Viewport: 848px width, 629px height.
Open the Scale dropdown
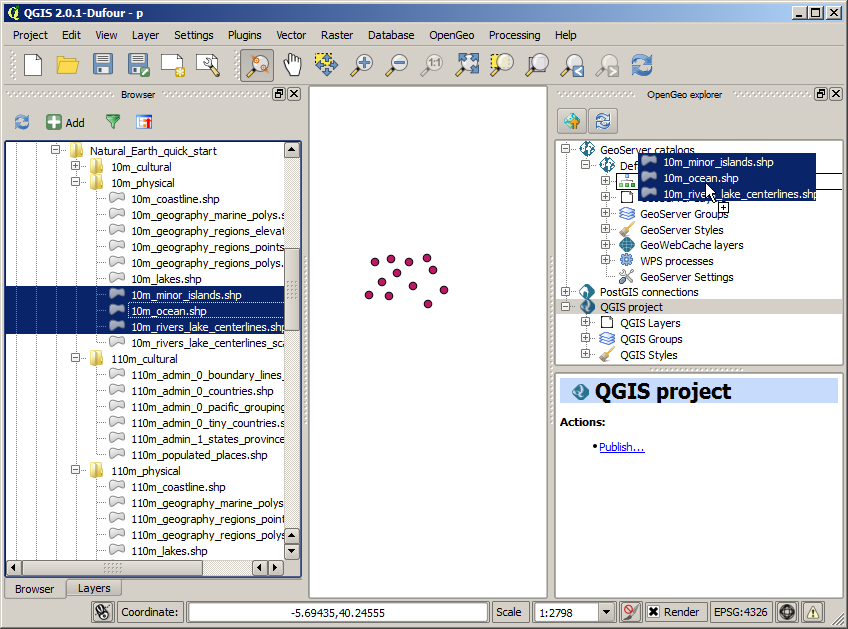click(606, 612)
